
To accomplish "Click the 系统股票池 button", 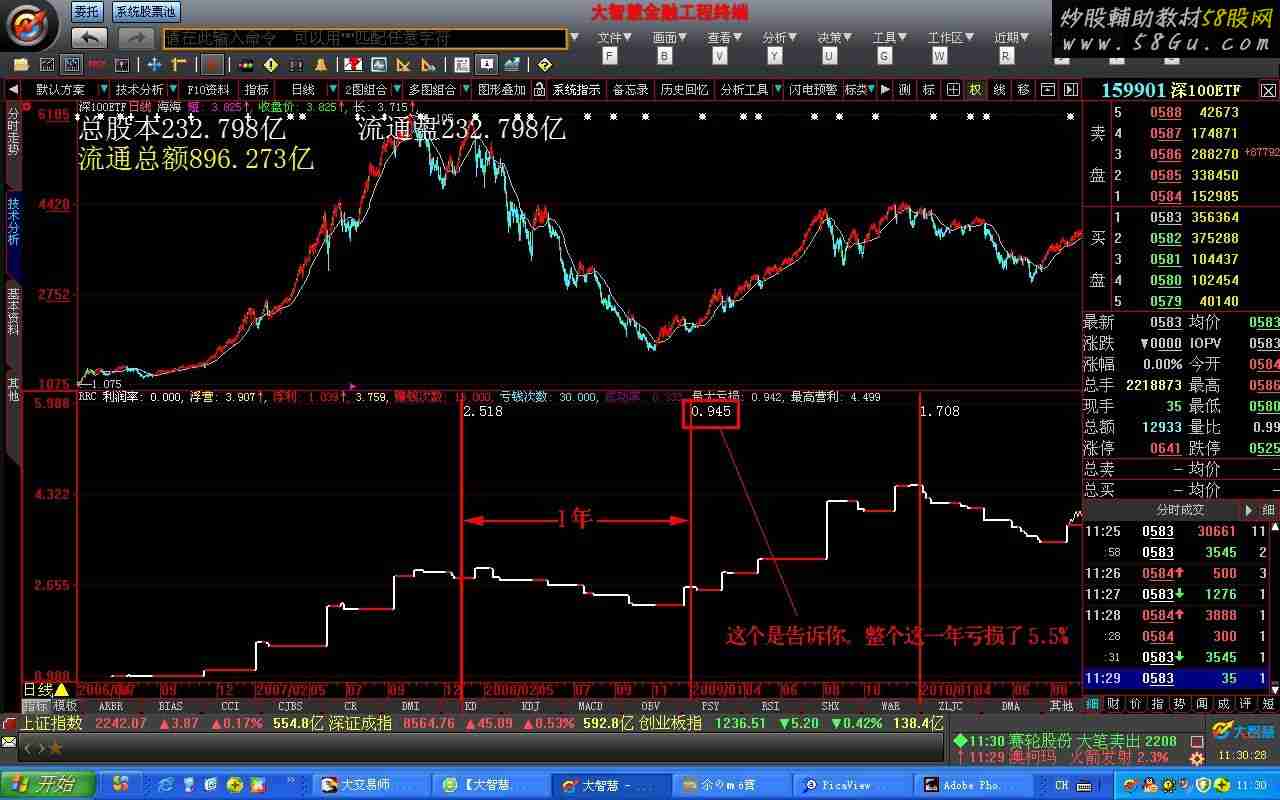I will [144, 12].
